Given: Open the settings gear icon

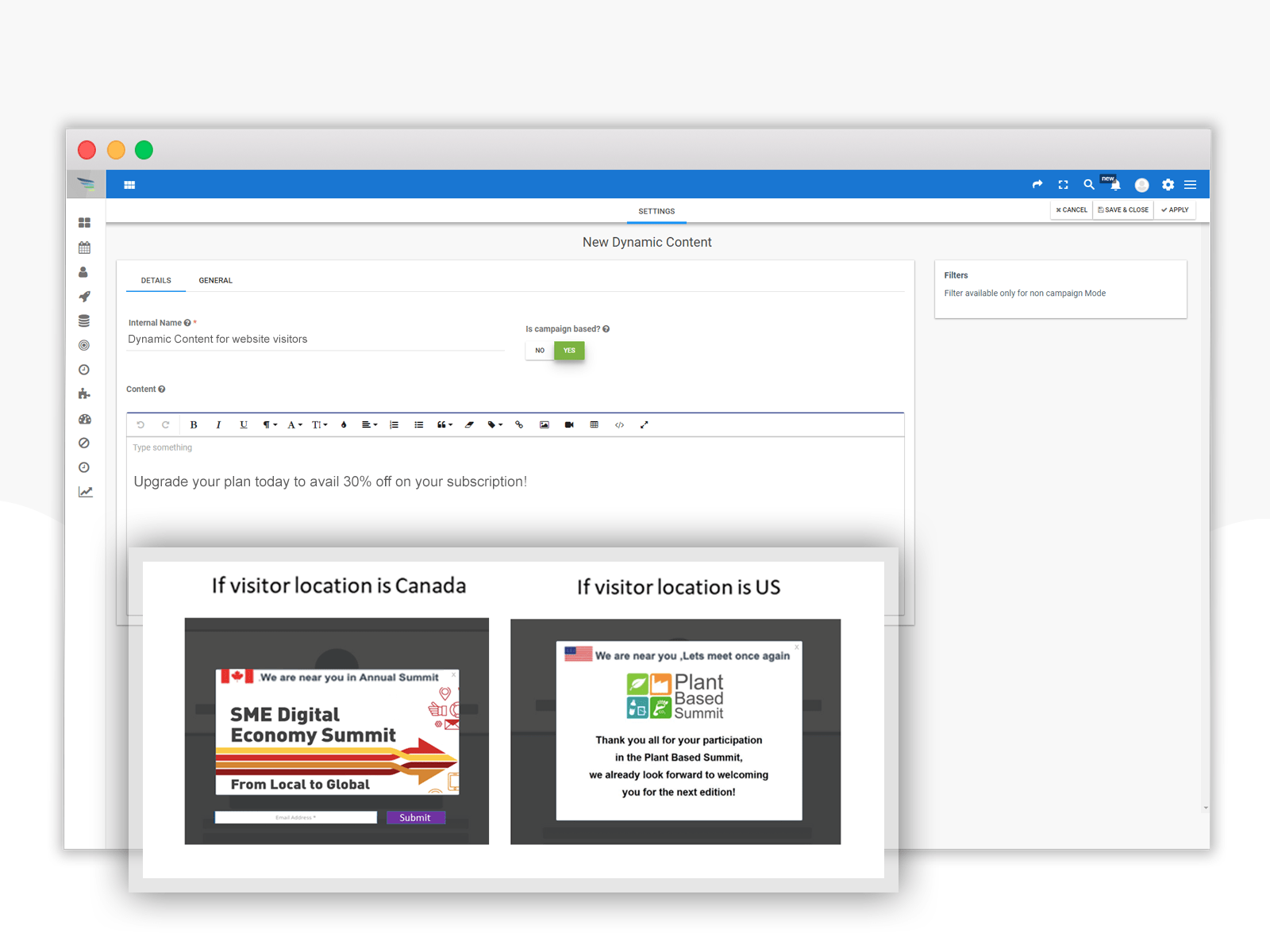Looking at the screenshot, I should [1168, 185].
